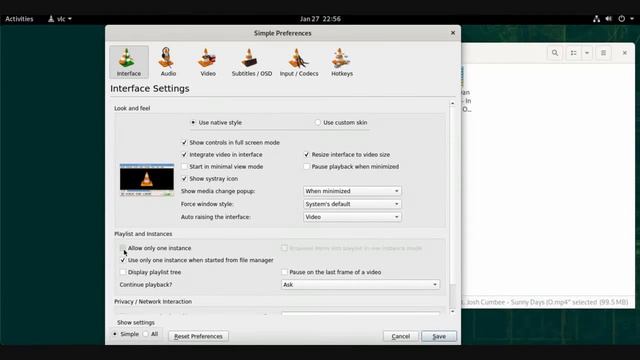Enable Pause playback when minimized
Viewport: 640px width, 360px height.
(x=351, y=167)
